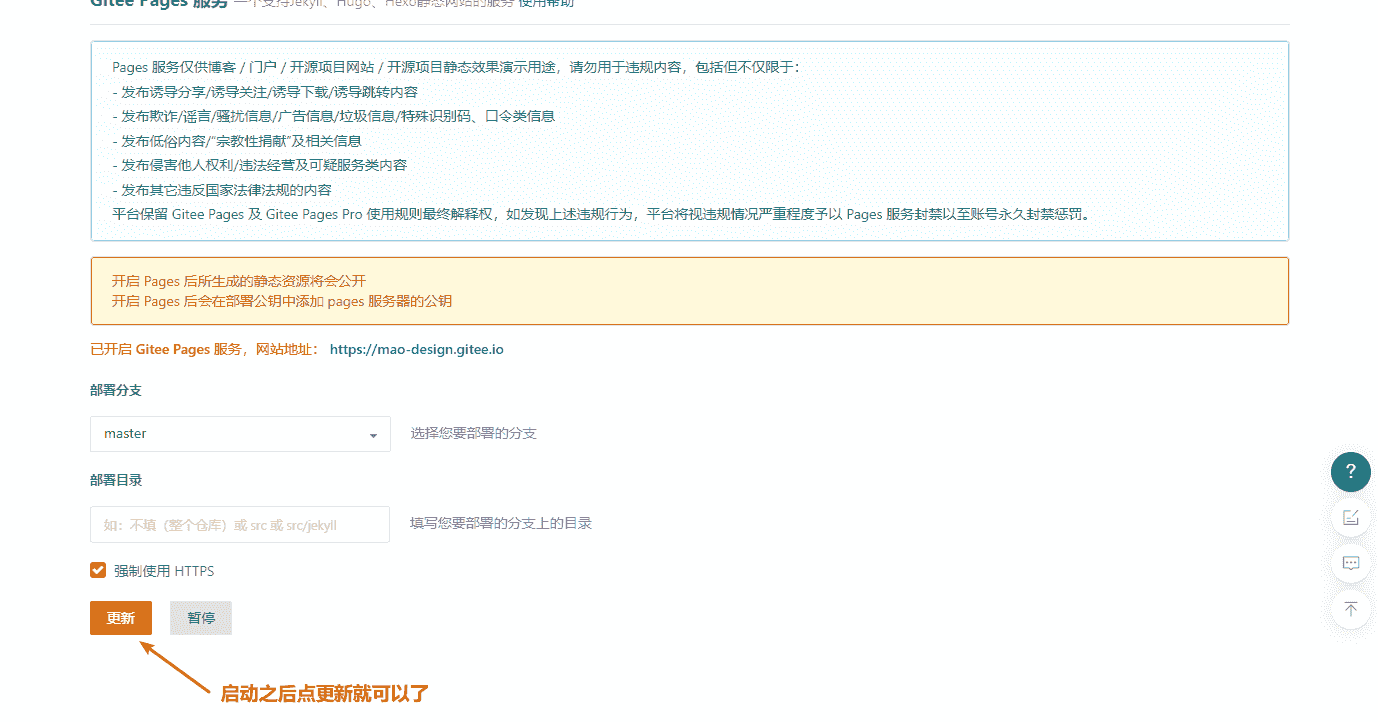The image size is (1378, 722).
Task: Open the https://mao-design.gitee.io site link
Action: [x=416, y=350]
